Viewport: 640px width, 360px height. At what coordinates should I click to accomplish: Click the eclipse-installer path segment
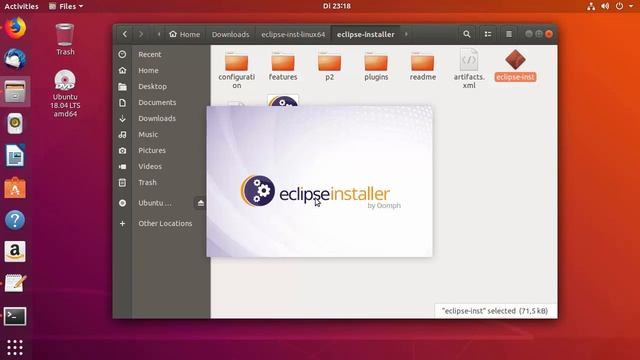click(366, 34)
